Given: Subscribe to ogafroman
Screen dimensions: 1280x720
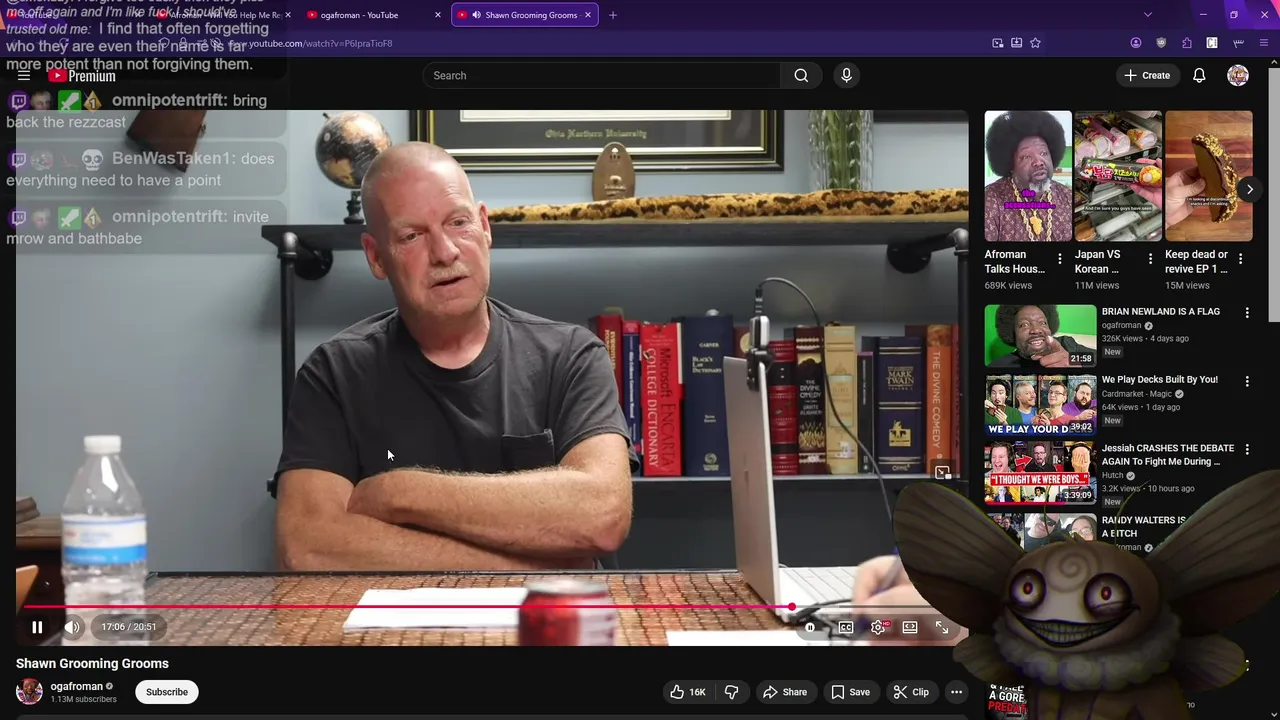Looking at the screenshot, I should (167, 692).
